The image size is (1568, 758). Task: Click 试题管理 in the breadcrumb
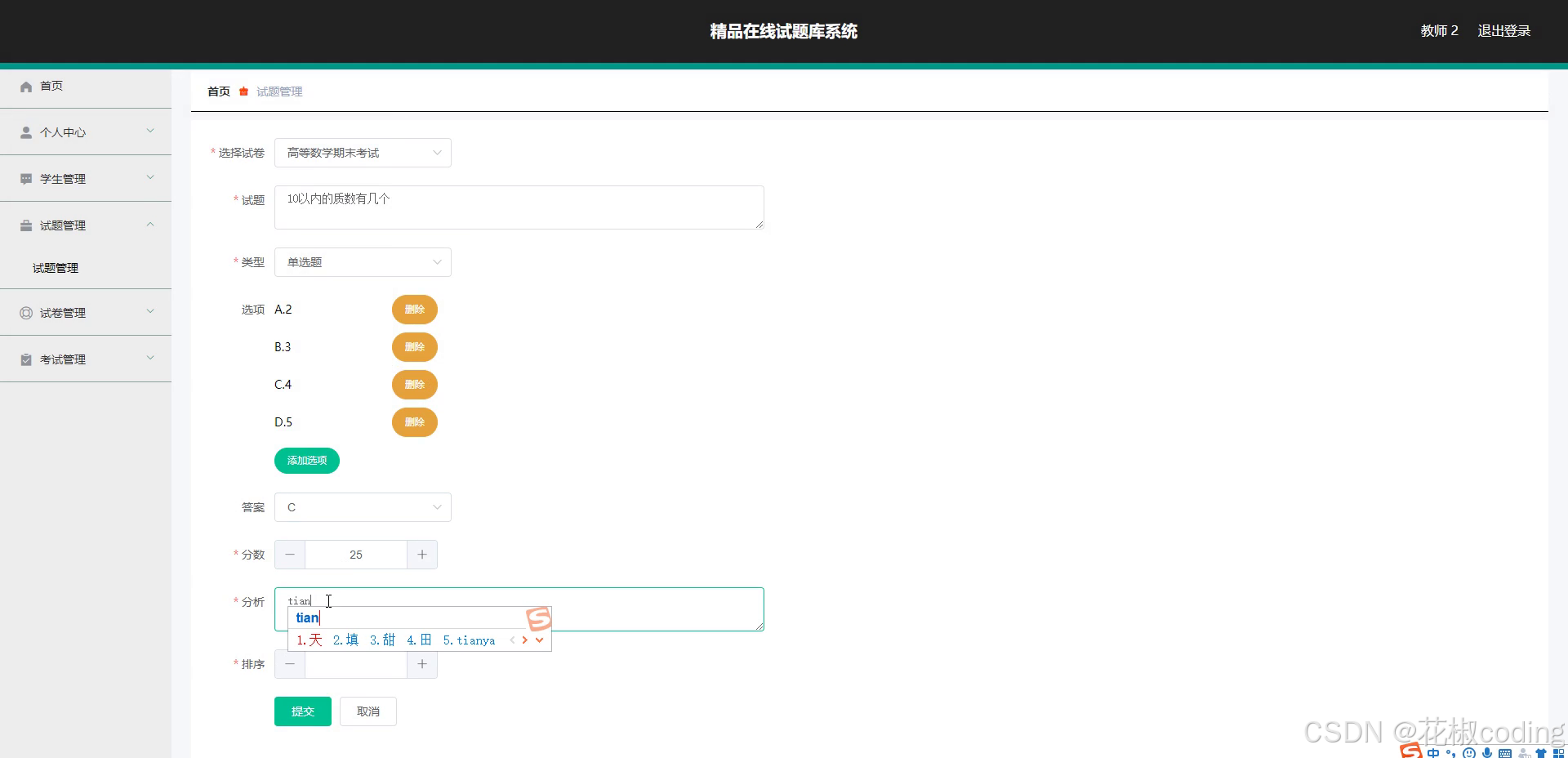[x=279, y=91]
